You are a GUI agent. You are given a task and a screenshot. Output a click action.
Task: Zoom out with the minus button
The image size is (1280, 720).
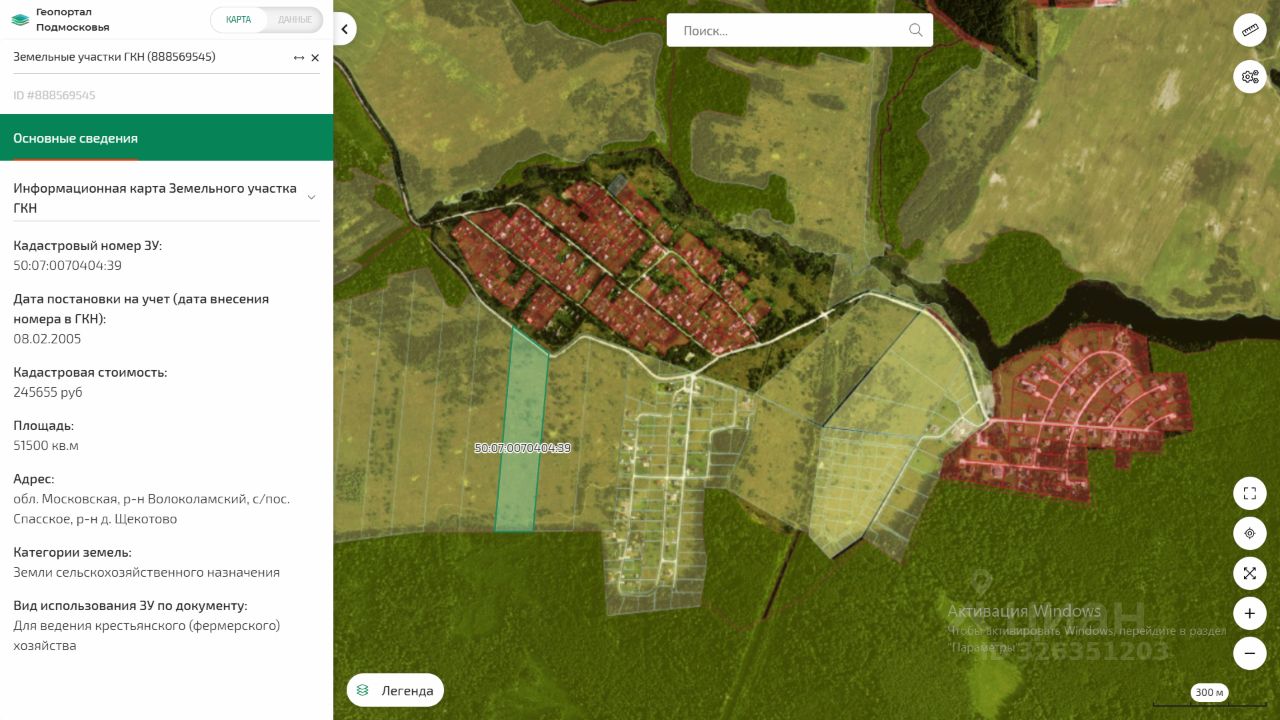[x=1249, y=653]
